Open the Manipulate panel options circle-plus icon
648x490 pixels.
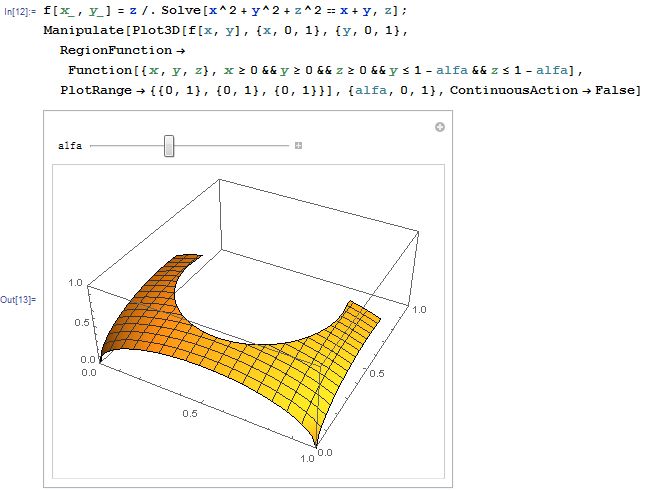[440, 127]
